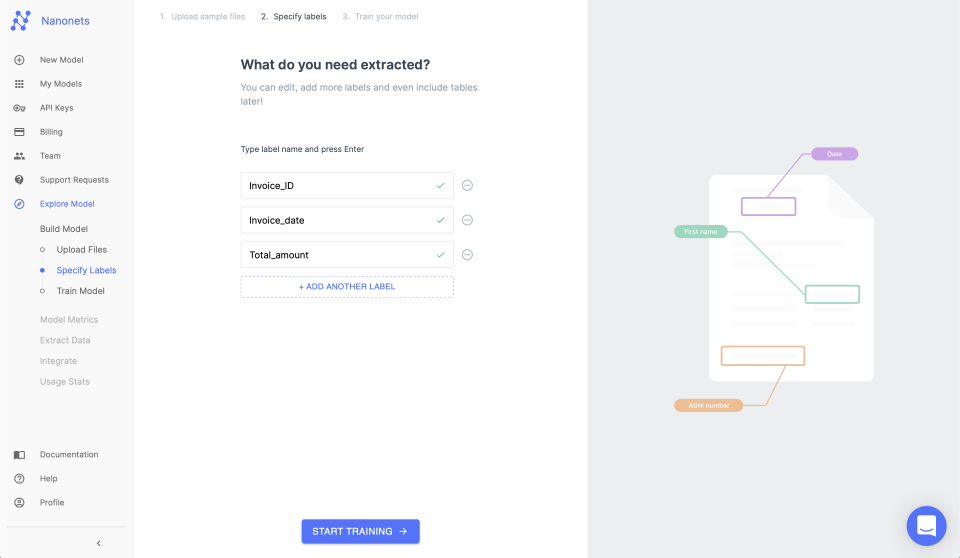Select Train Model step in sidebar
The width and height of the screenshot is (960, 558).
(80, 291)
